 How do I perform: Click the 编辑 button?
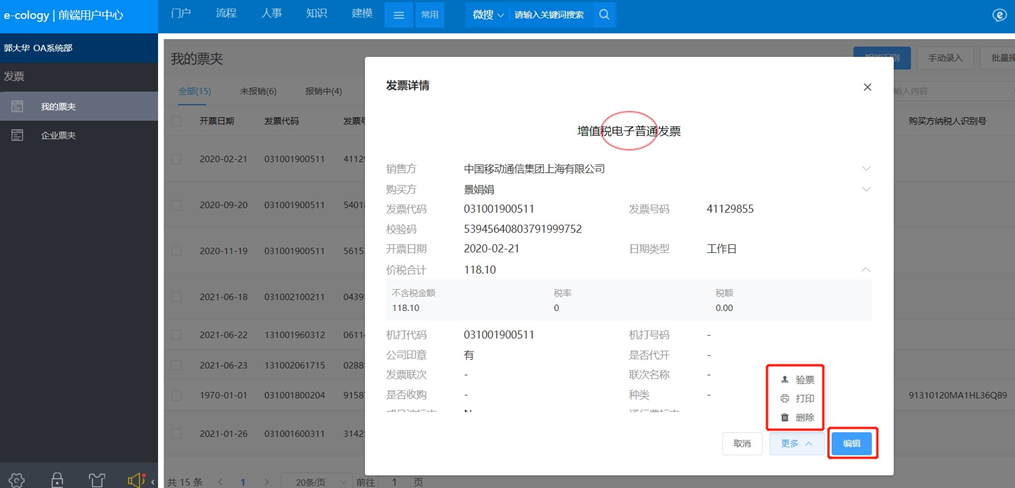click(852, 444)
